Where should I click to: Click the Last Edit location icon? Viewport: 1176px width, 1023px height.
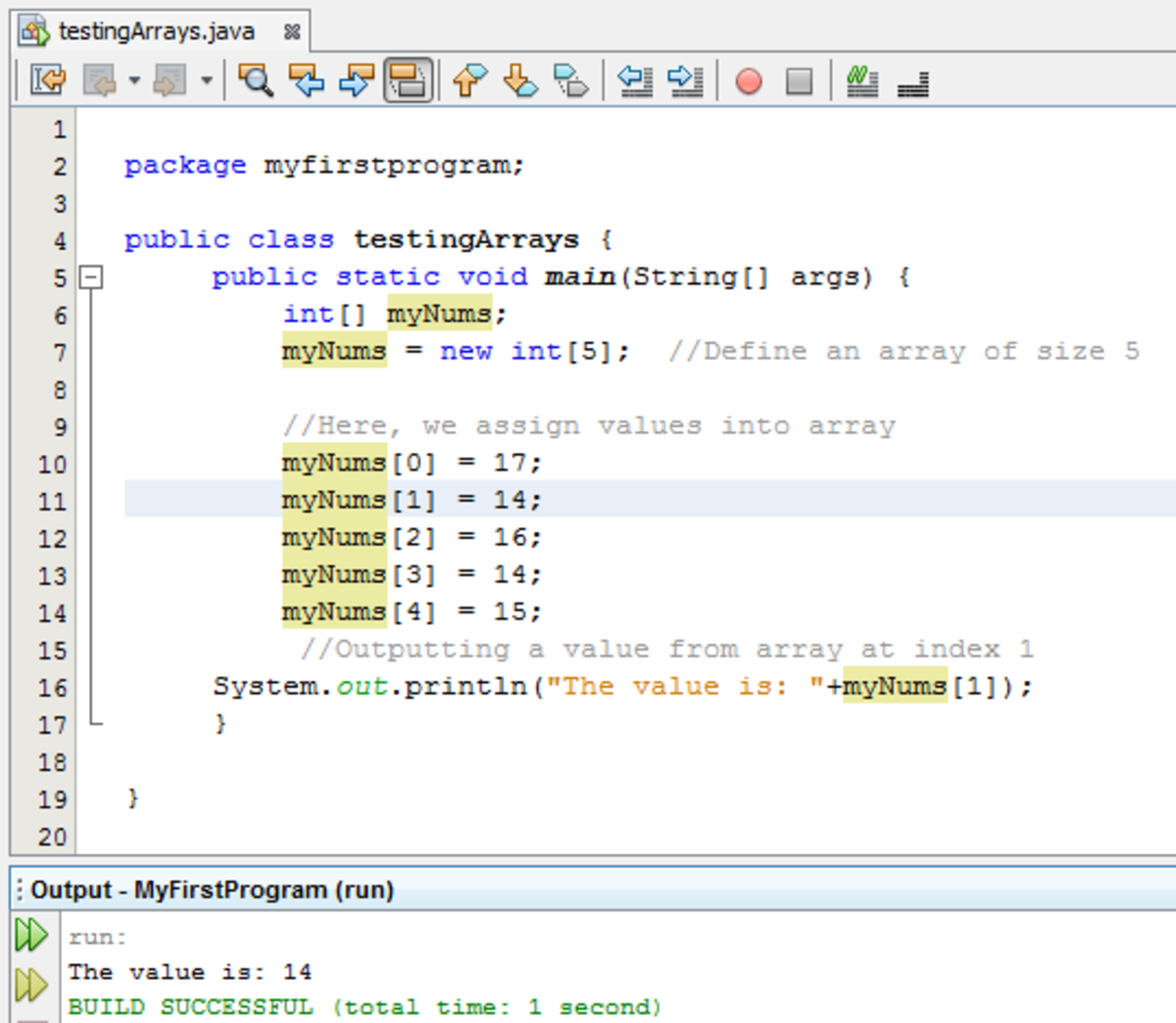point(47,80)
